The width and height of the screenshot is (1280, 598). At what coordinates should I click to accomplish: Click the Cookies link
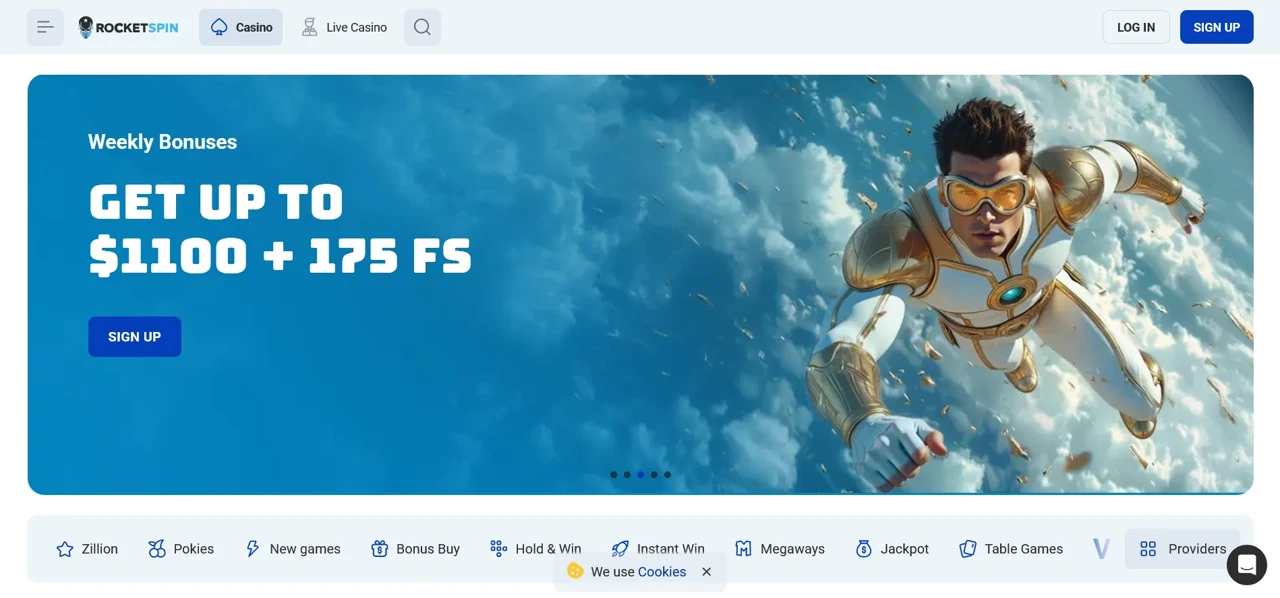tap(662, 572)
